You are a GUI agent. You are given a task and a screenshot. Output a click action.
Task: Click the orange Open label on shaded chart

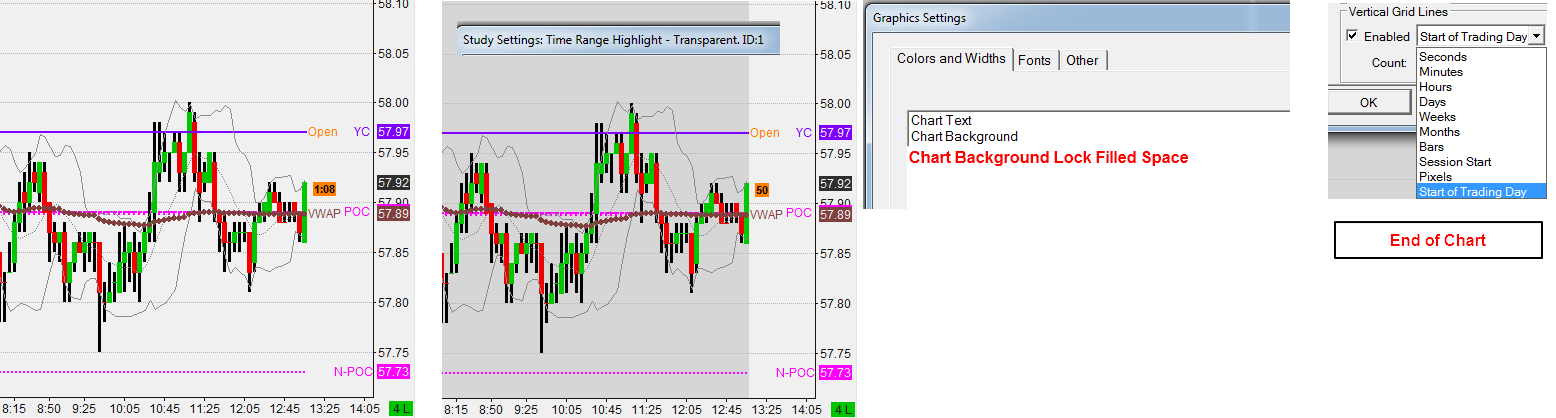click(x=765, y=133)
